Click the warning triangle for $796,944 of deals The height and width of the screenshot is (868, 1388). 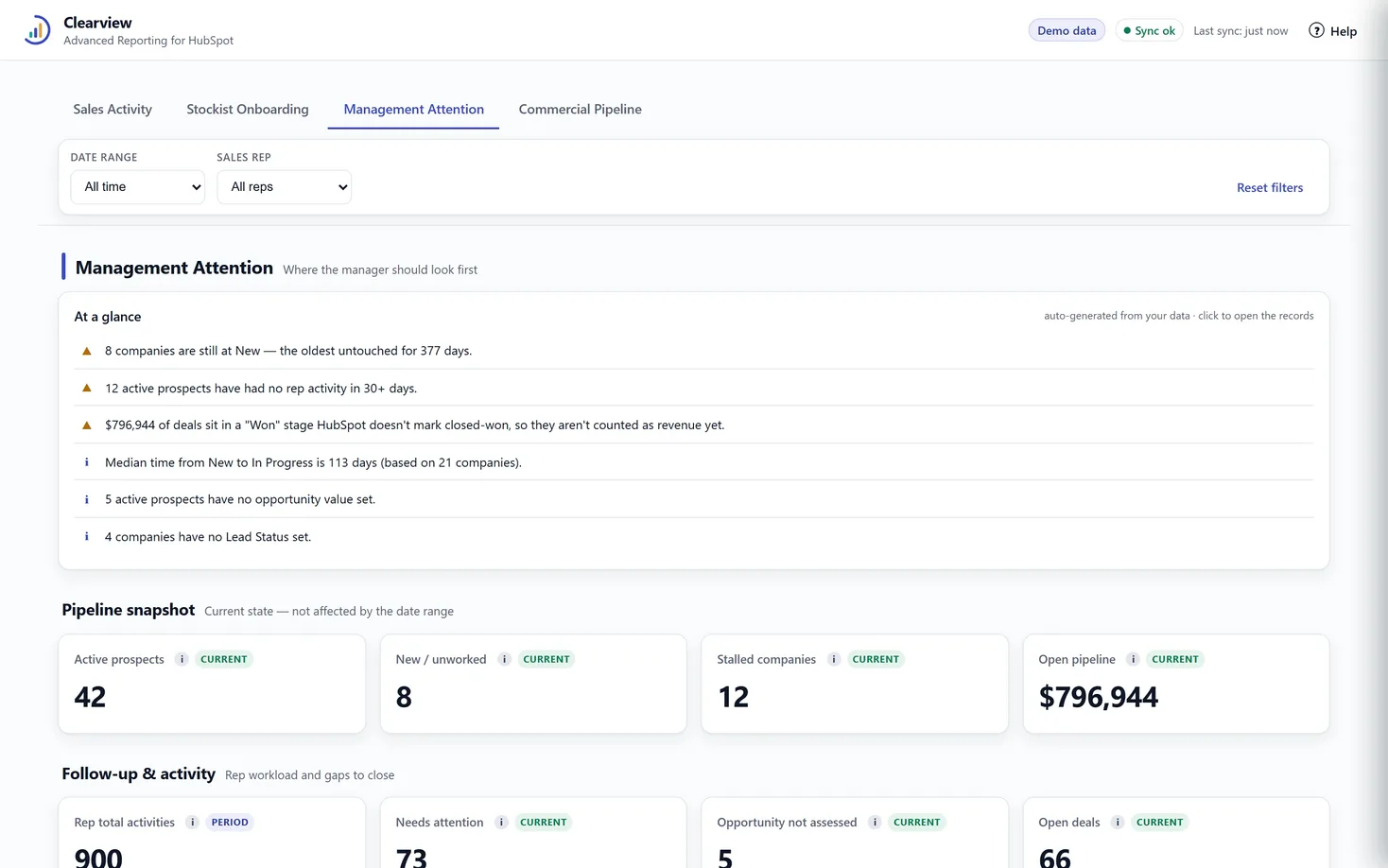[x=87, y=425]
